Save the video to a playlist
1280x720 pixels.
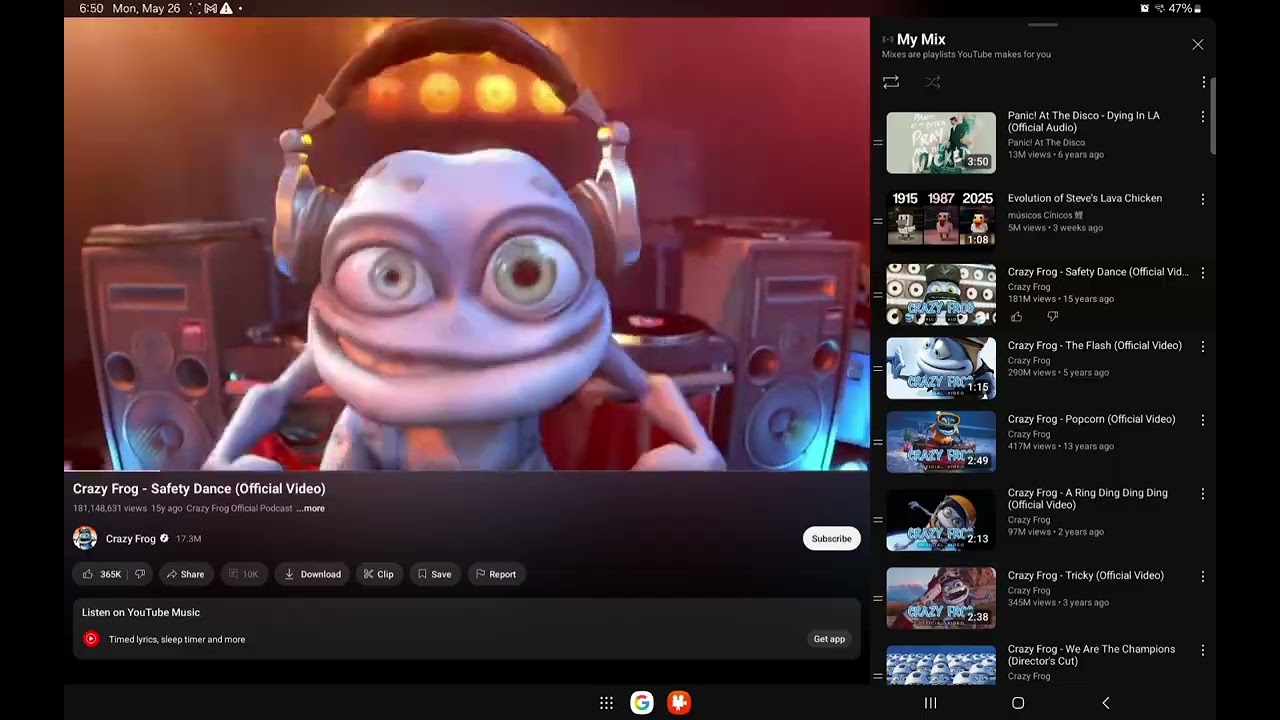click(x=434, y=574)
